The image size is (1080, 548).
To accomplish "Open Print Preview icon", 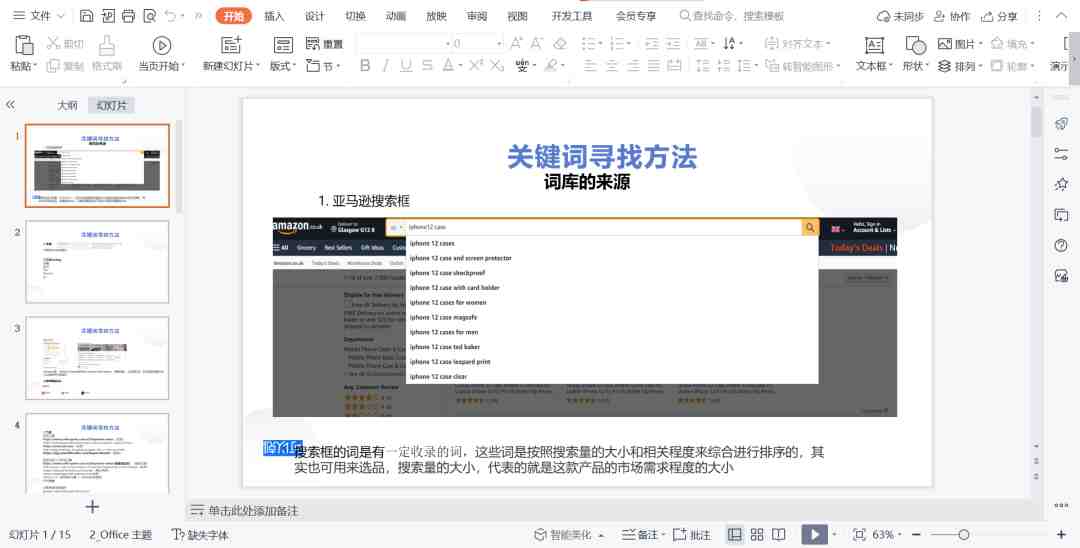I will [149, 15].
